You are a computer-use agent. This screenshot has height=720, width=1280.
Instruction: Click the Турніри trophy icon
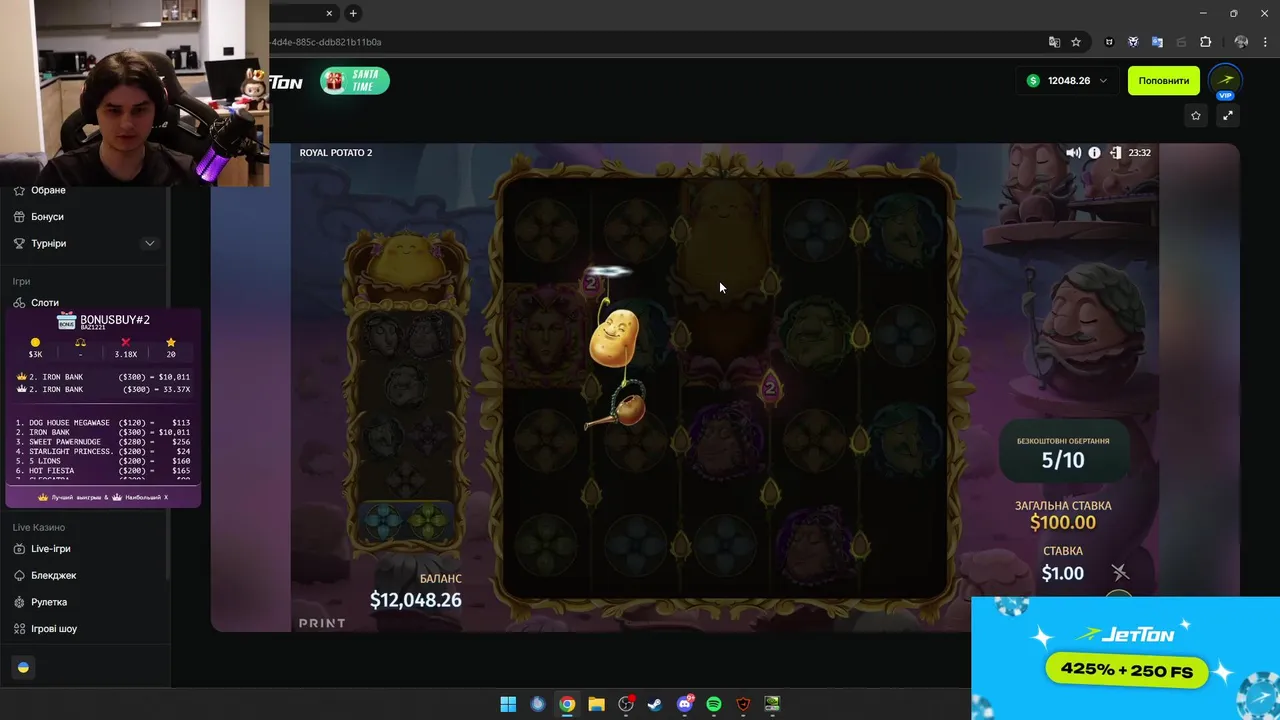pyautogui.click(x=20, y=244)
